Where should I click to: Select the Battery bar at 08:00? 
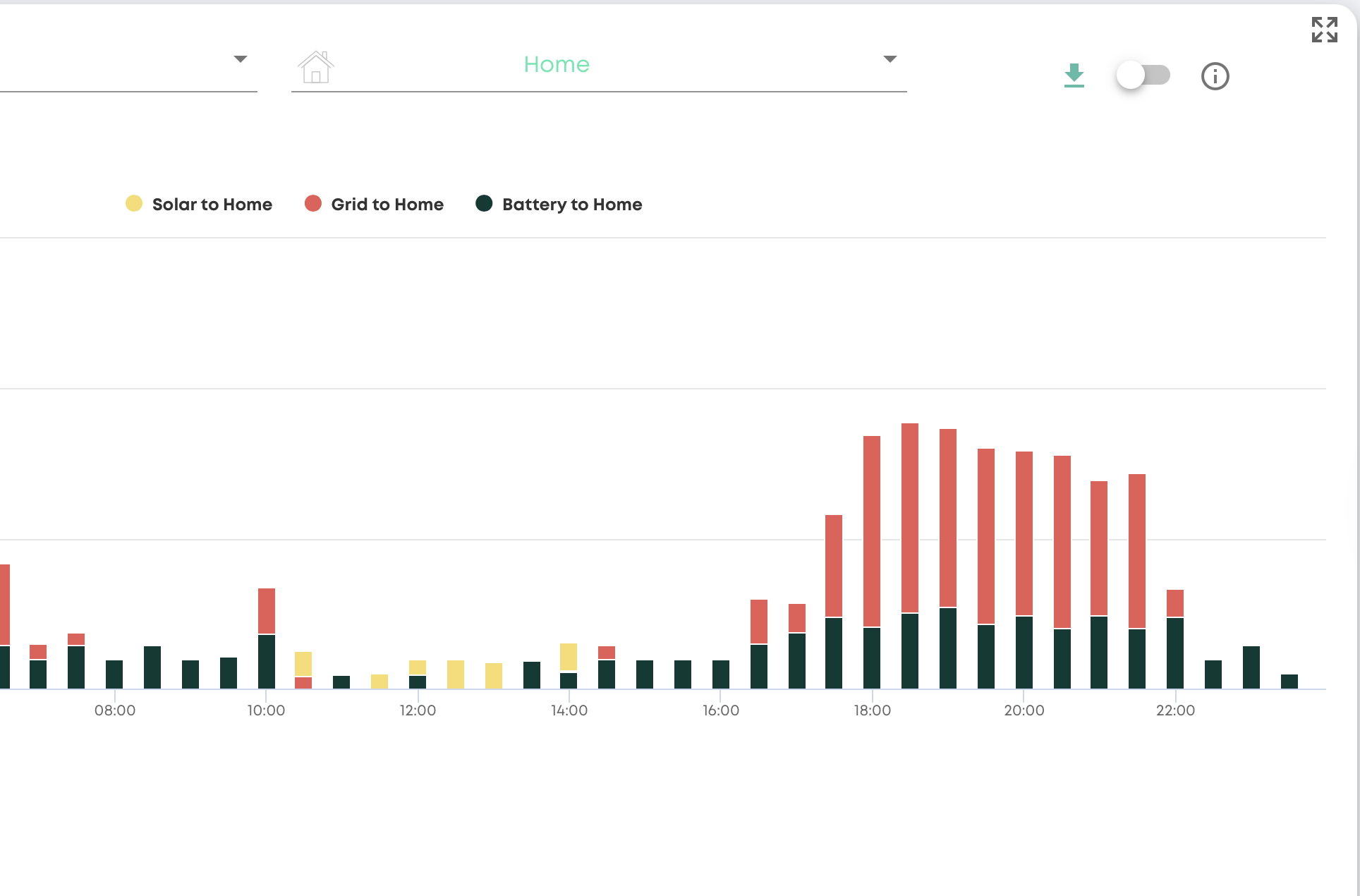[114, 674]
